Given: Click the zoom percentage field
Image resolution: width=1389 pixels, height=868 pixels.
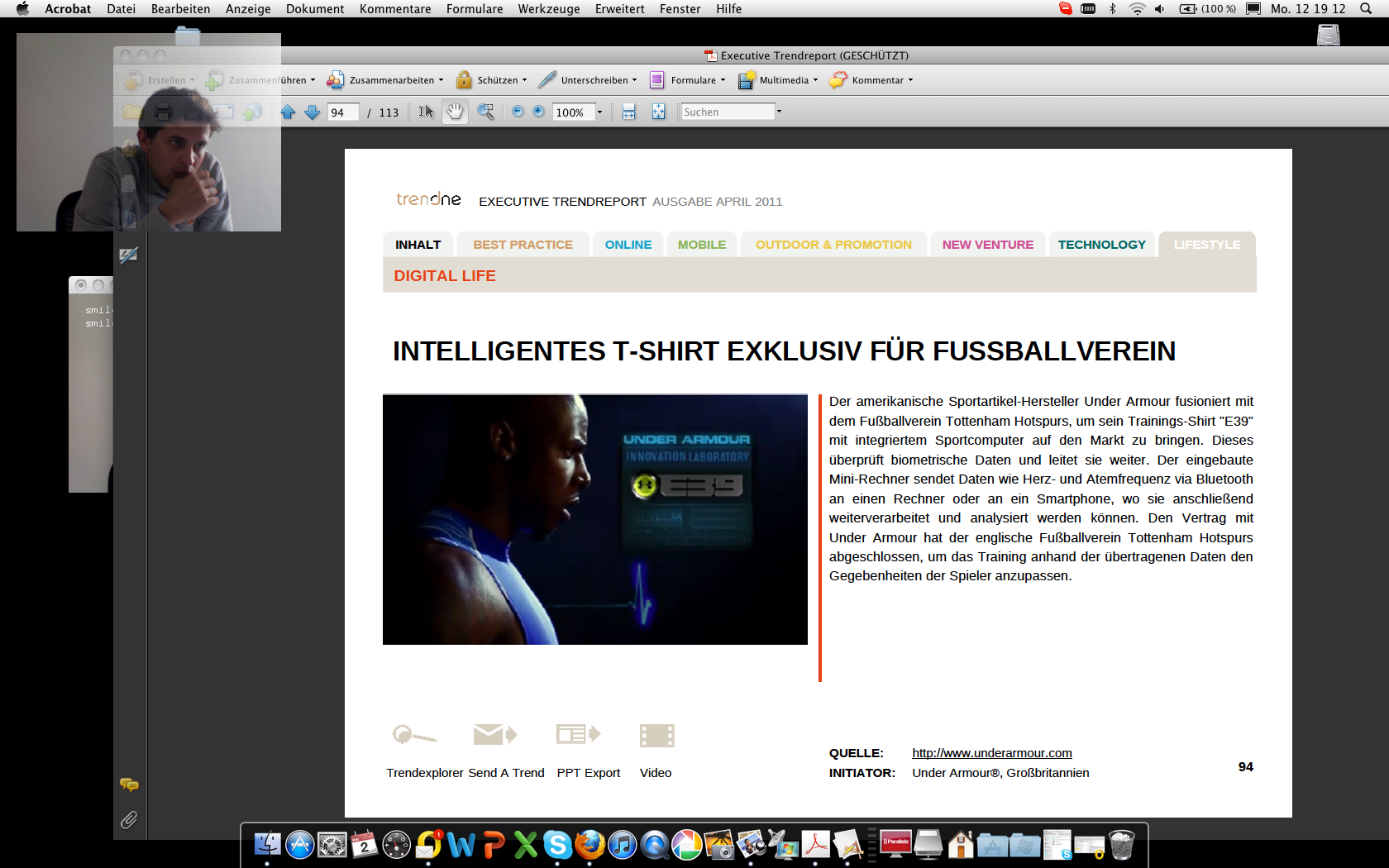Looking at the screenshot, I should tap(574, 112).
